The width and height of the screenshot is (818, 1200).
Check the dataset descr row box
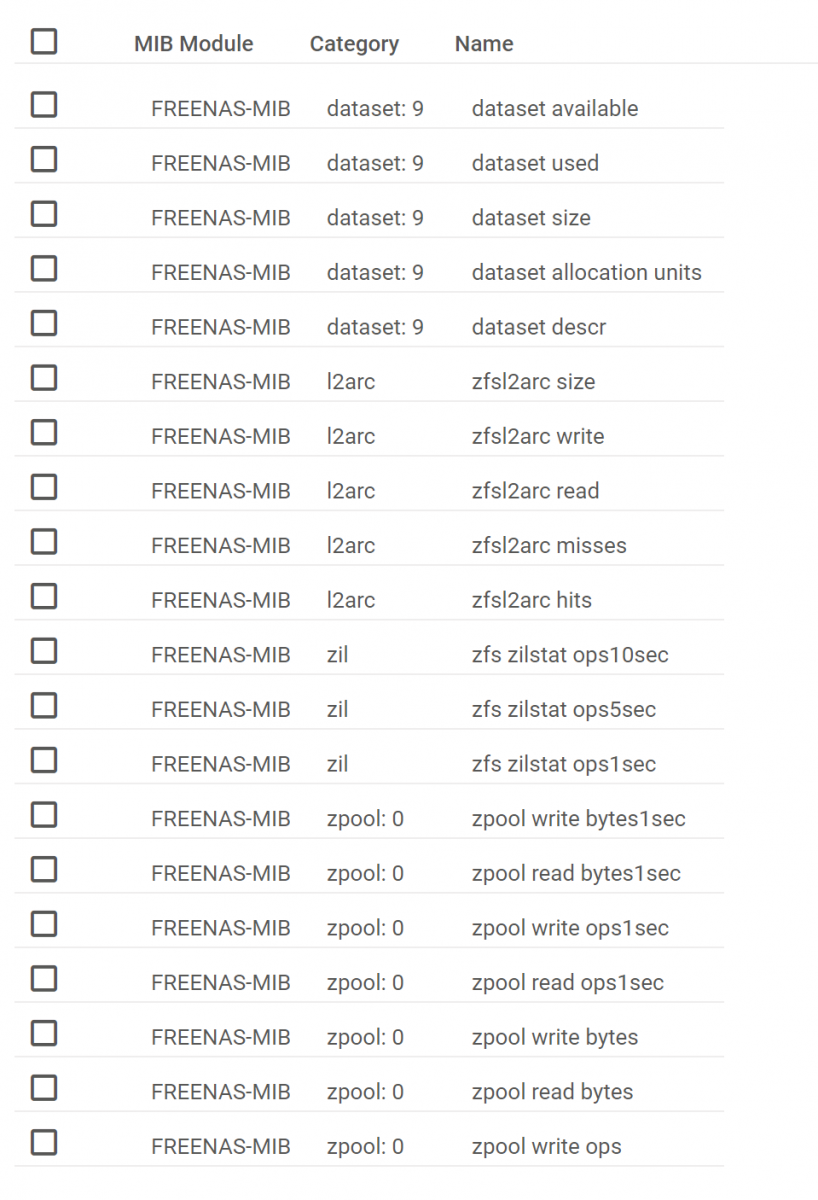coord(44,323)
